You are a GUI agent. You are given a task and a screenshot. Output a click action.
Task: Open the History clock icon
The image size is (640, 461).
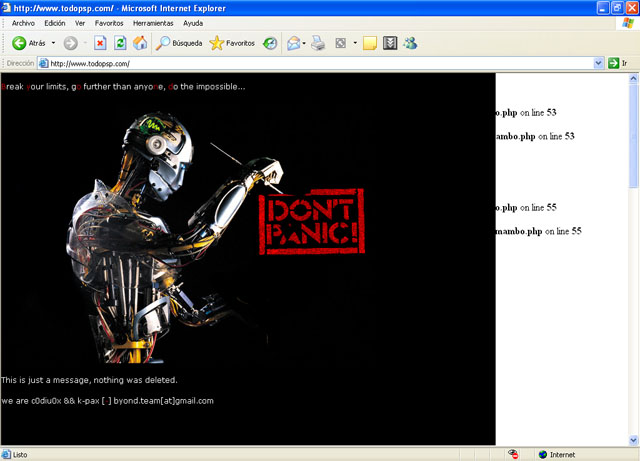(270, 43)
